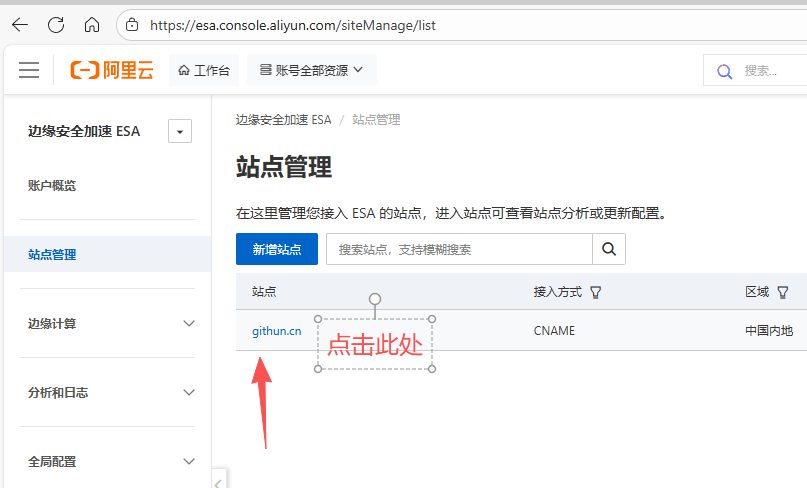Click the site info icon in address bar

click(133, 24)
